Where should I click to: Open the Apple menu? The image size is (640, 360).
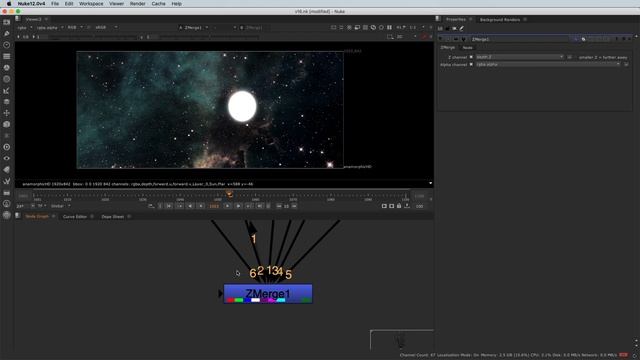9,4
